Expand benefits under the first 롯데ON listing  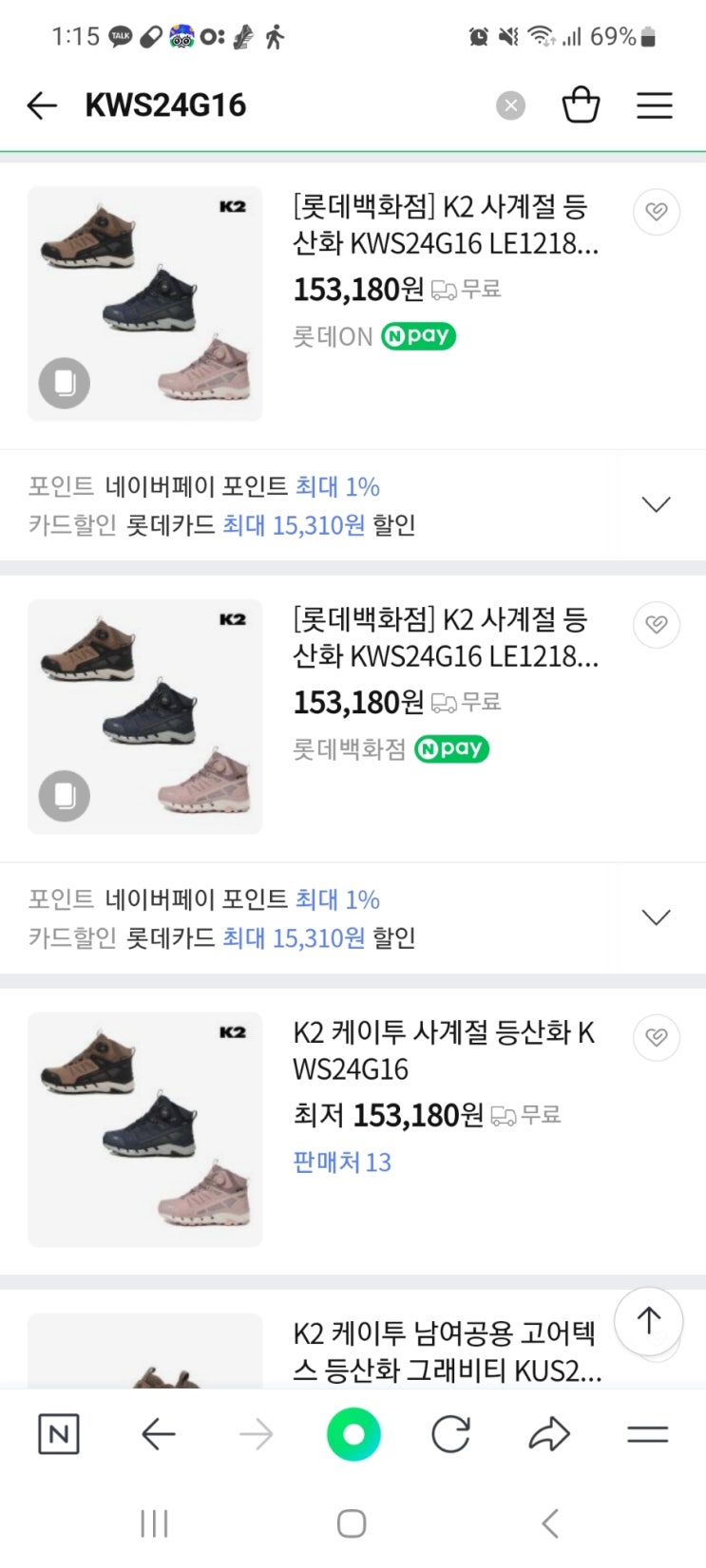coord(656,504)
